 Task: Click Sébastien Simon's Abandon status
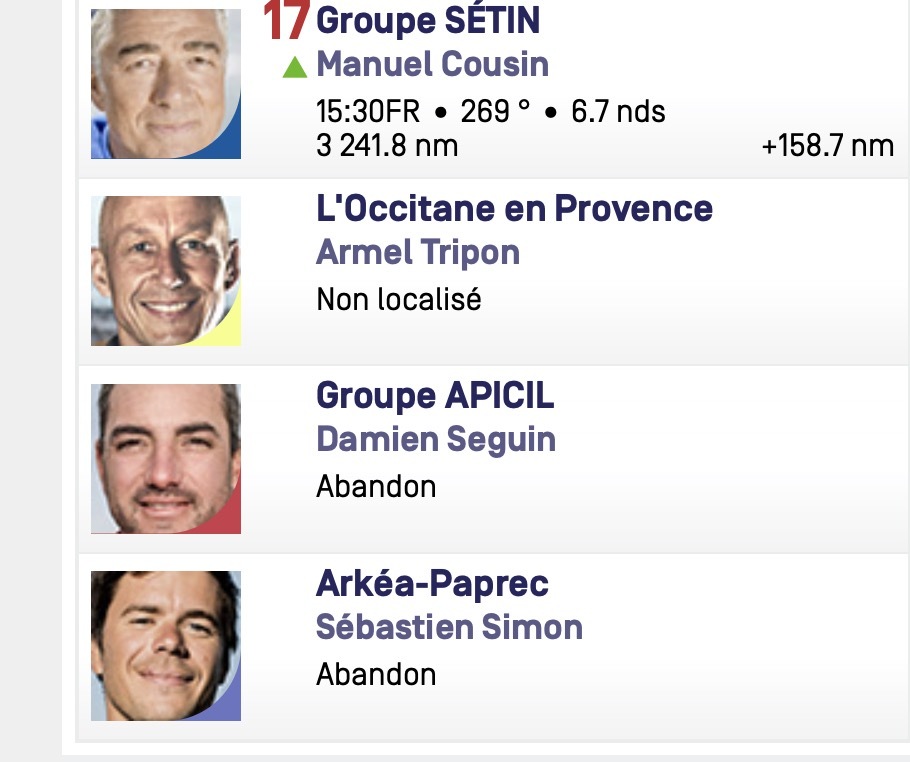tap(376, 674)
